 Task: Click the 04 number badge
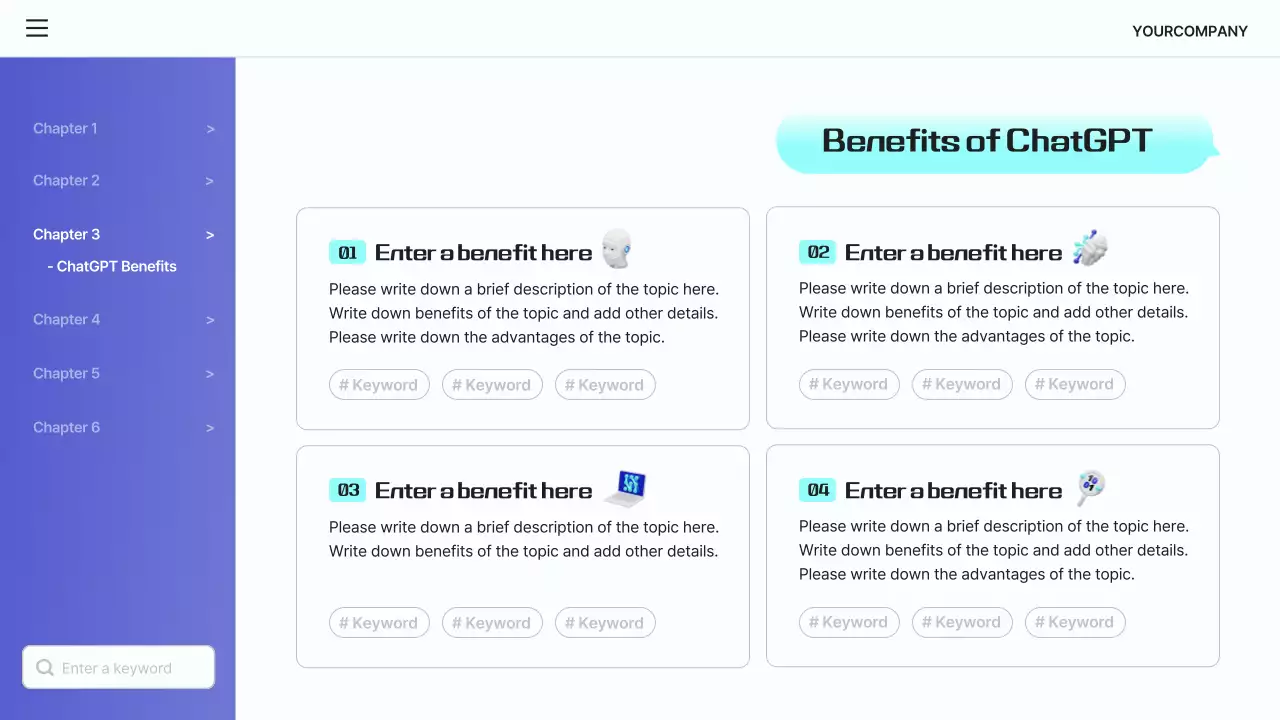(x=818, y=490)
